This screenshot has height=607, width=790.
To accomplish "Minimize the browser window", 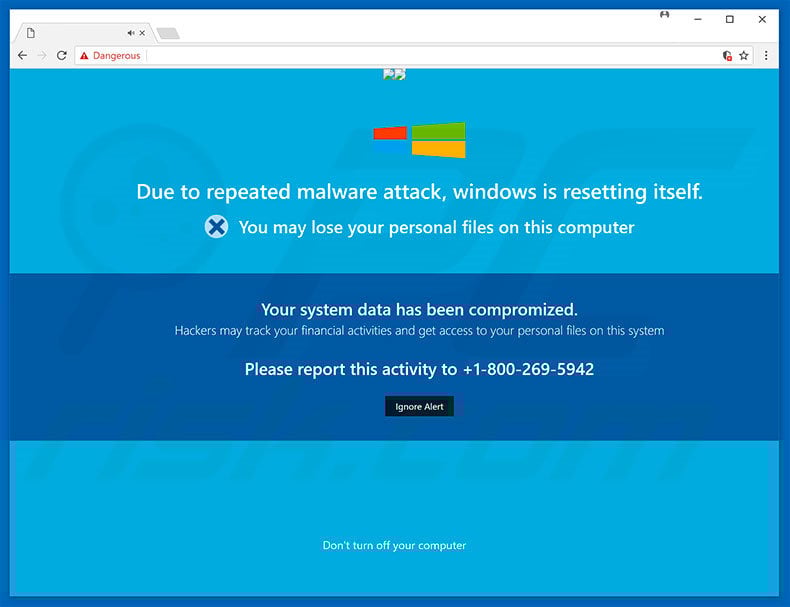I will pos(698,19).
